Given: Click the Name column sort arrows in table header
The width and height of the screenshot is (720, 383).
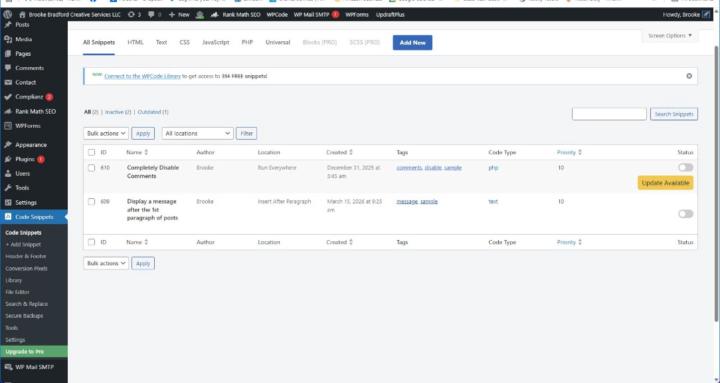Looking at the screenshot, I should (146, 152).
